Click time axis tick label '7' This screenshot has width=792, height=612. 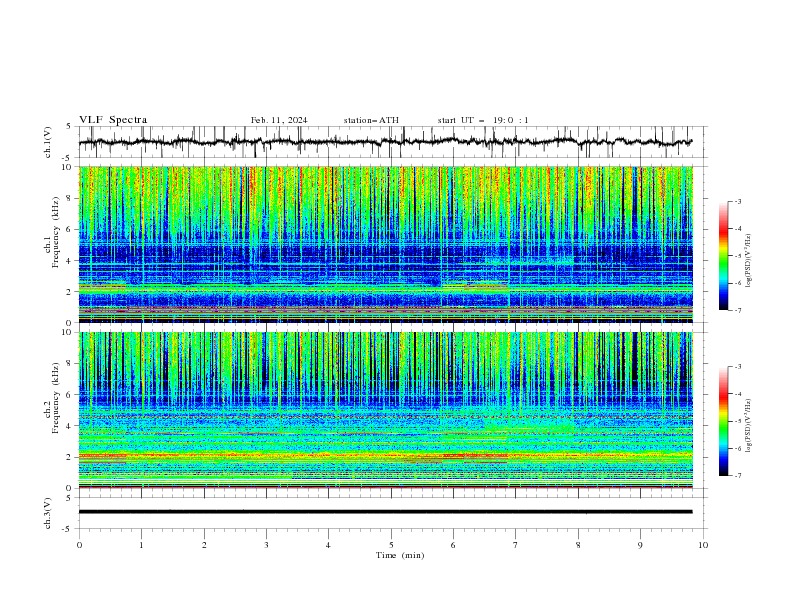tap(516, 545)
